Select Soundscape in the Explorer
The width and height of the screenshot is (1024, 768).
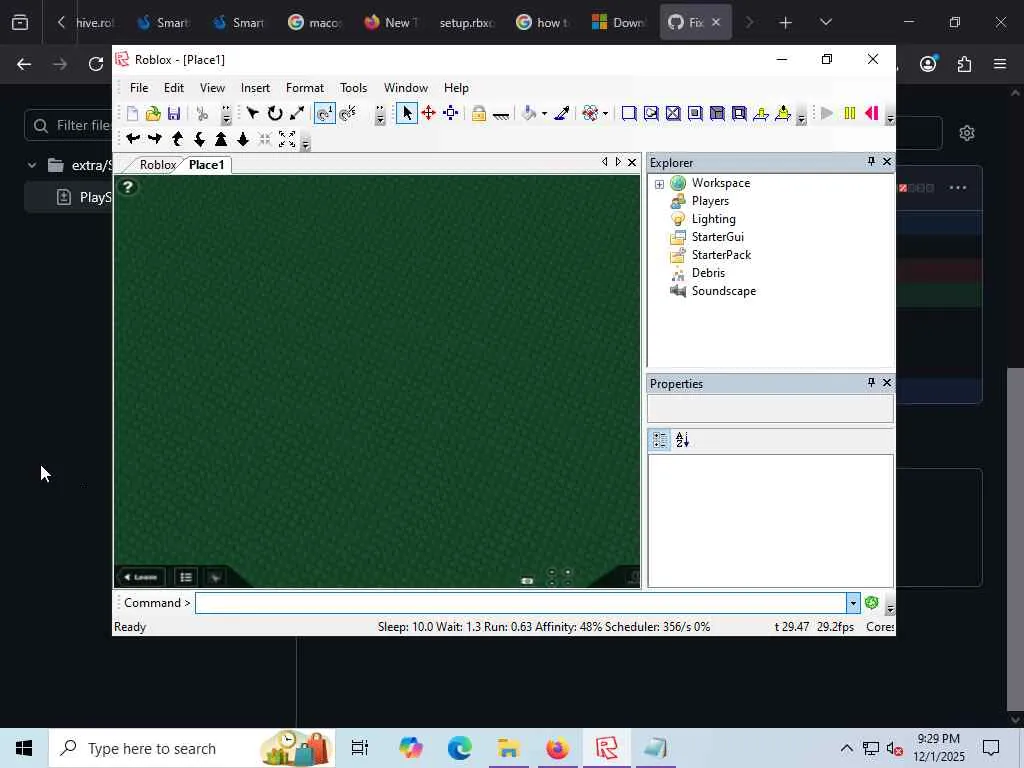[x=724, y=291]
